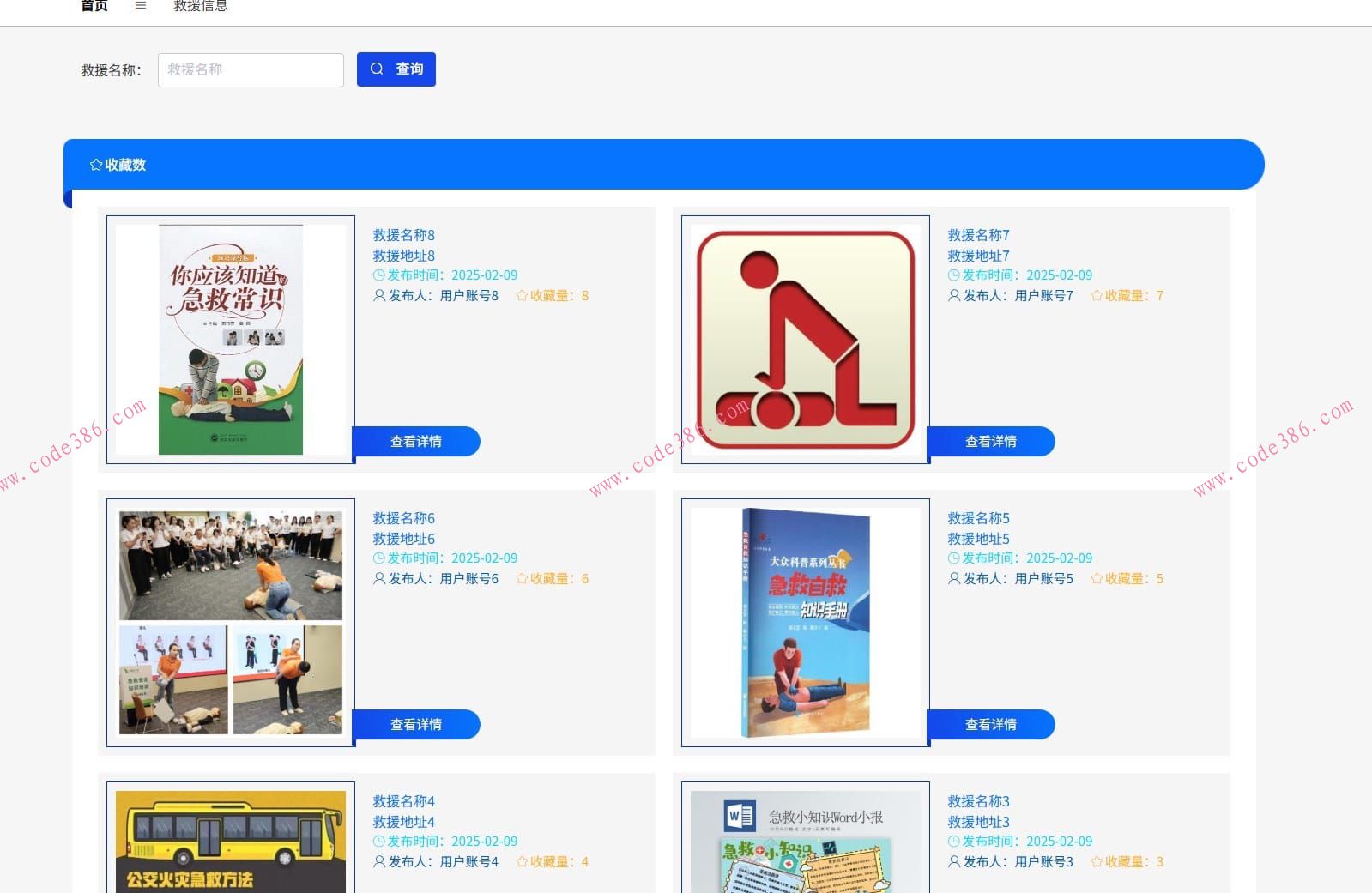Click the 救援名称7 title text
The height and width of the screenshot is (893, 1372).
[x=978, y=235]
